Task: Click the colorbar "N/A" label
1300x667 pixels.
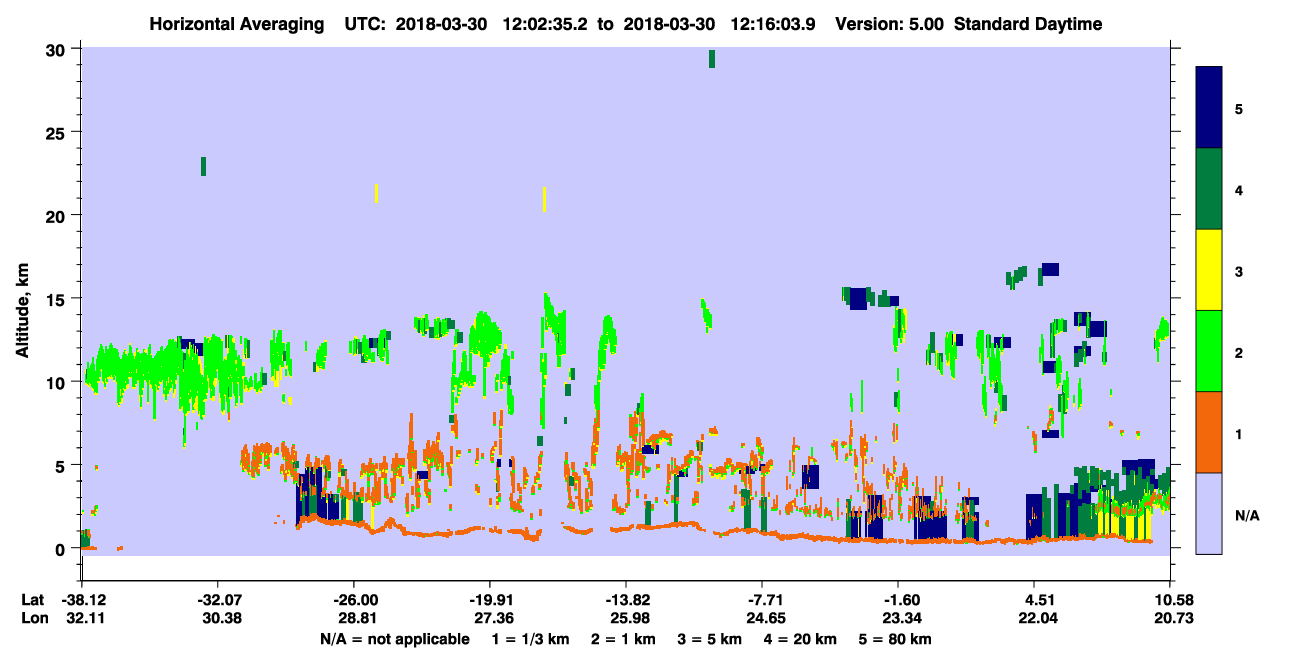Action: (1246, 515)
